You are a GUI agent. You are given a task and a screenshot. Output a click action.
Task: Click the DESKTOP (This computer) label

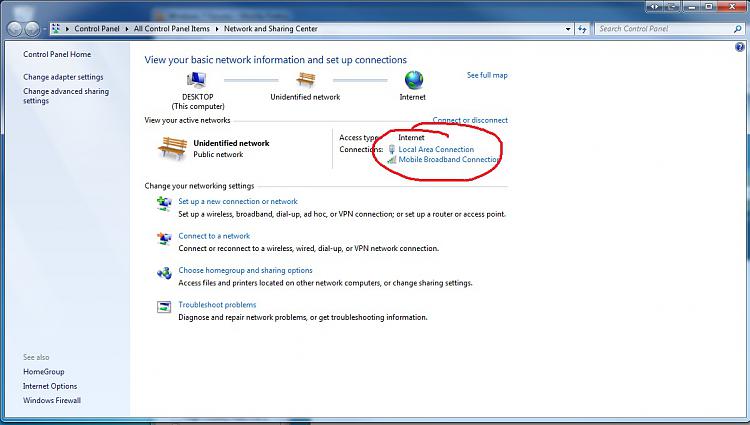(x=198, y=101)
